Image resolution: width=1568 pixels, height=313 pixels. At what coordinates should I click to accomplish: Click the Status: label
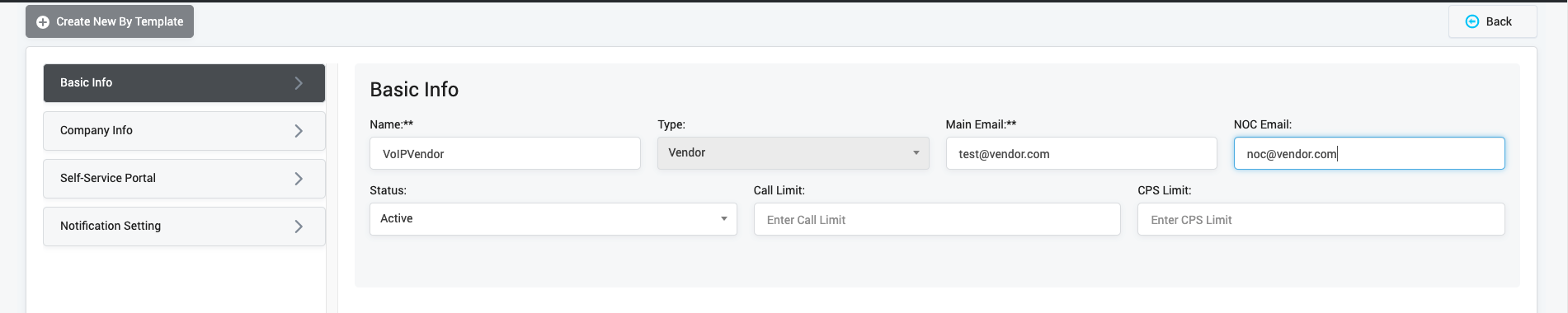(x=388, y=190)
